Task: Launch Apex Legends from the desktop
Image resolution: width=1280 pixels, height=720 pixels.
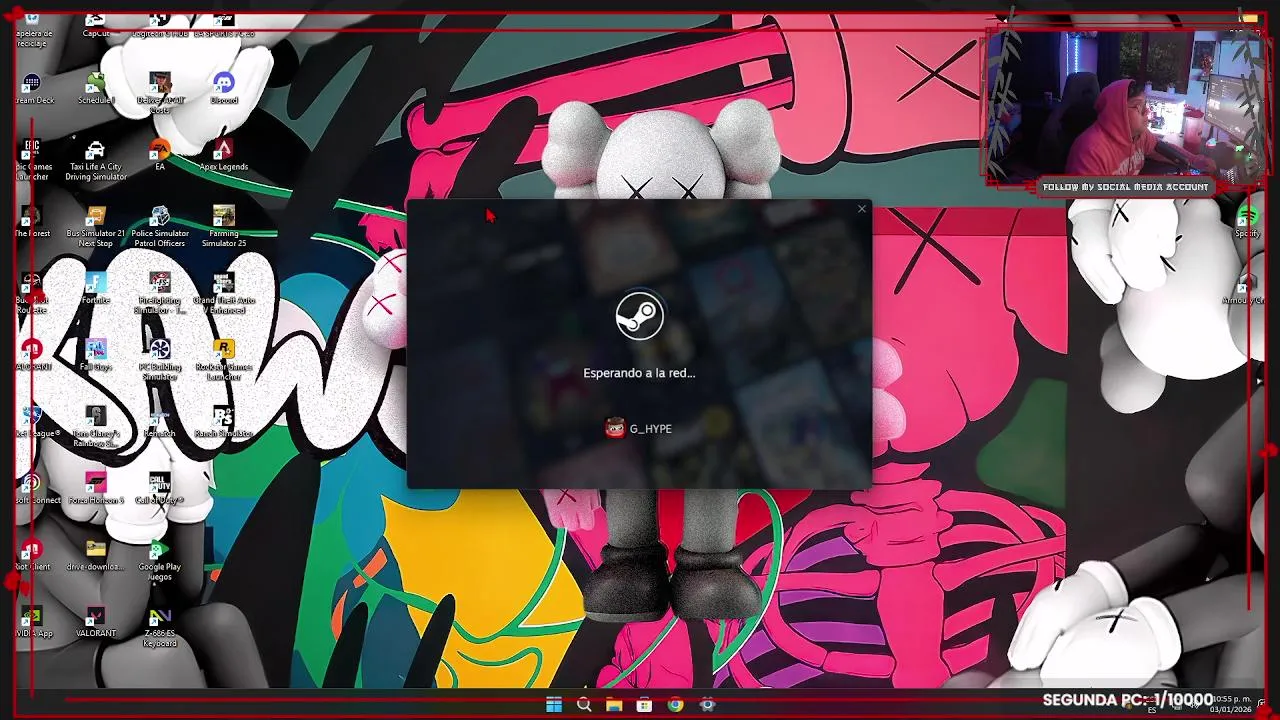Action: coord(224,155)
